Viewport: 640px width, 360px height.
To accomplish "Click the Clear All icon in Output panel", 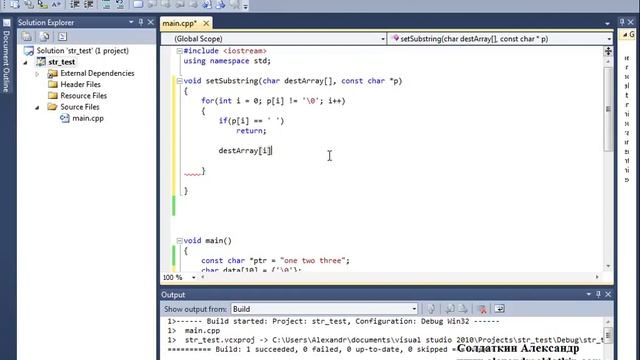I will click(482, 309).
